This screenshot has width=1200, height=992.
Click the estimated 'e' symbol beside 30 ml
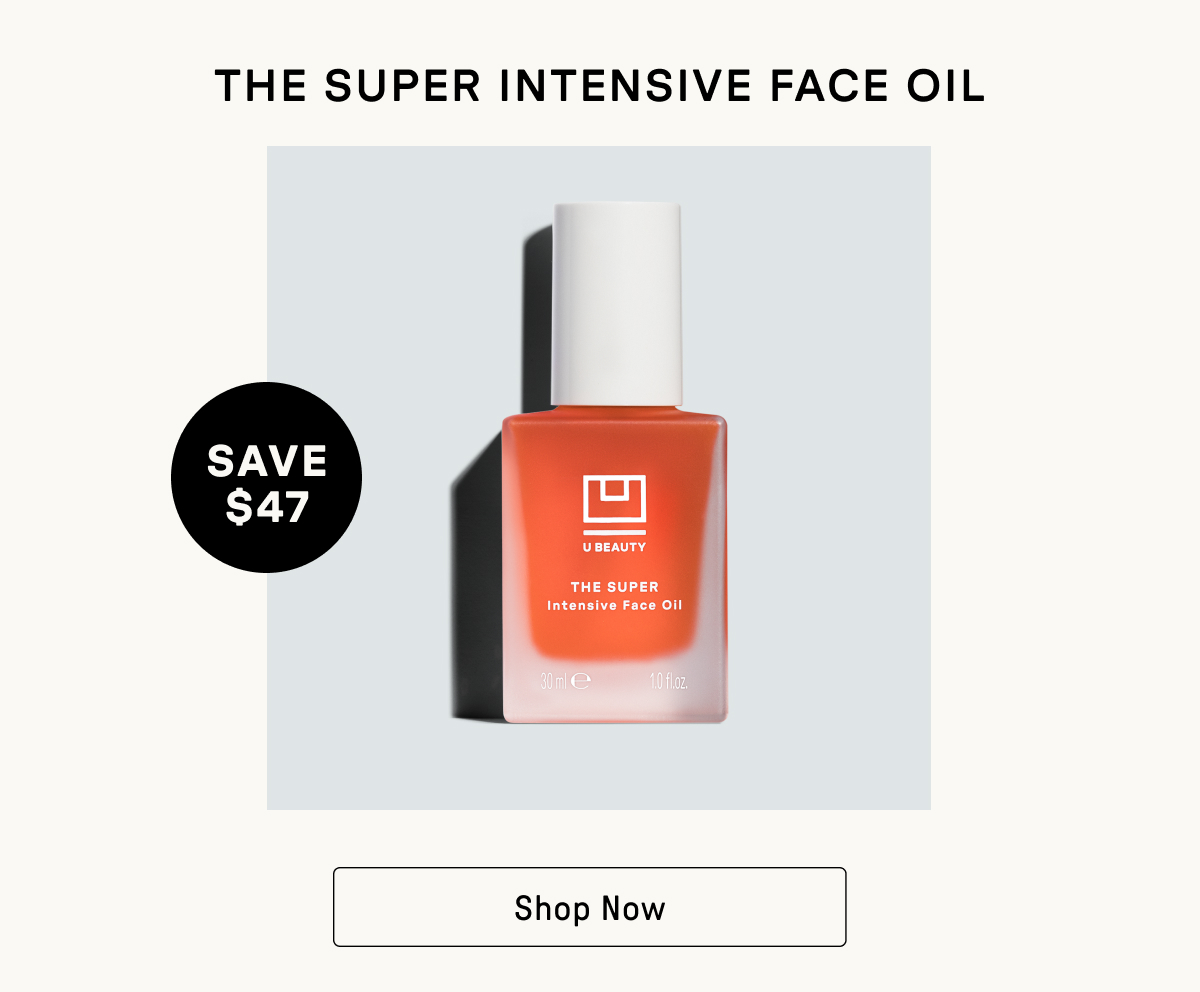tap(582, 682)
